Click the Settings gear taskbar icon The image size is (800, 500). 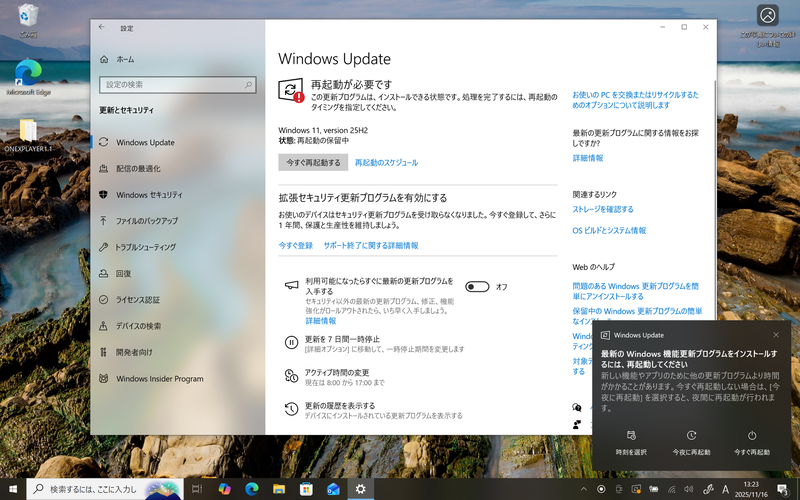pyautogui.click(x=361, y=489)
